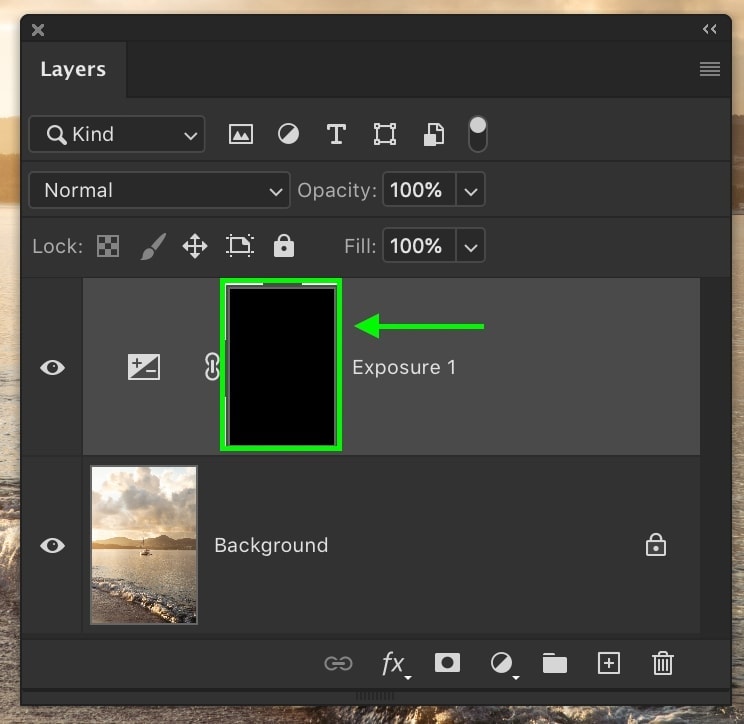Filter for adjustment layers
744x724 pixels.
[288, 134]
